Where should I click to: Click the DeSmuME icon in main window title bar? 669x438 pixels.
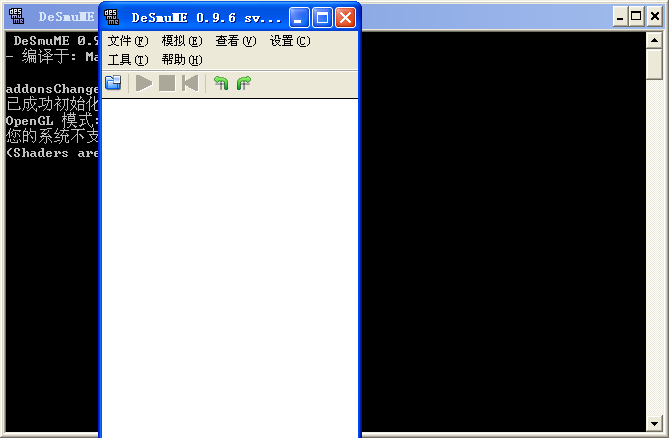(112, 17)
